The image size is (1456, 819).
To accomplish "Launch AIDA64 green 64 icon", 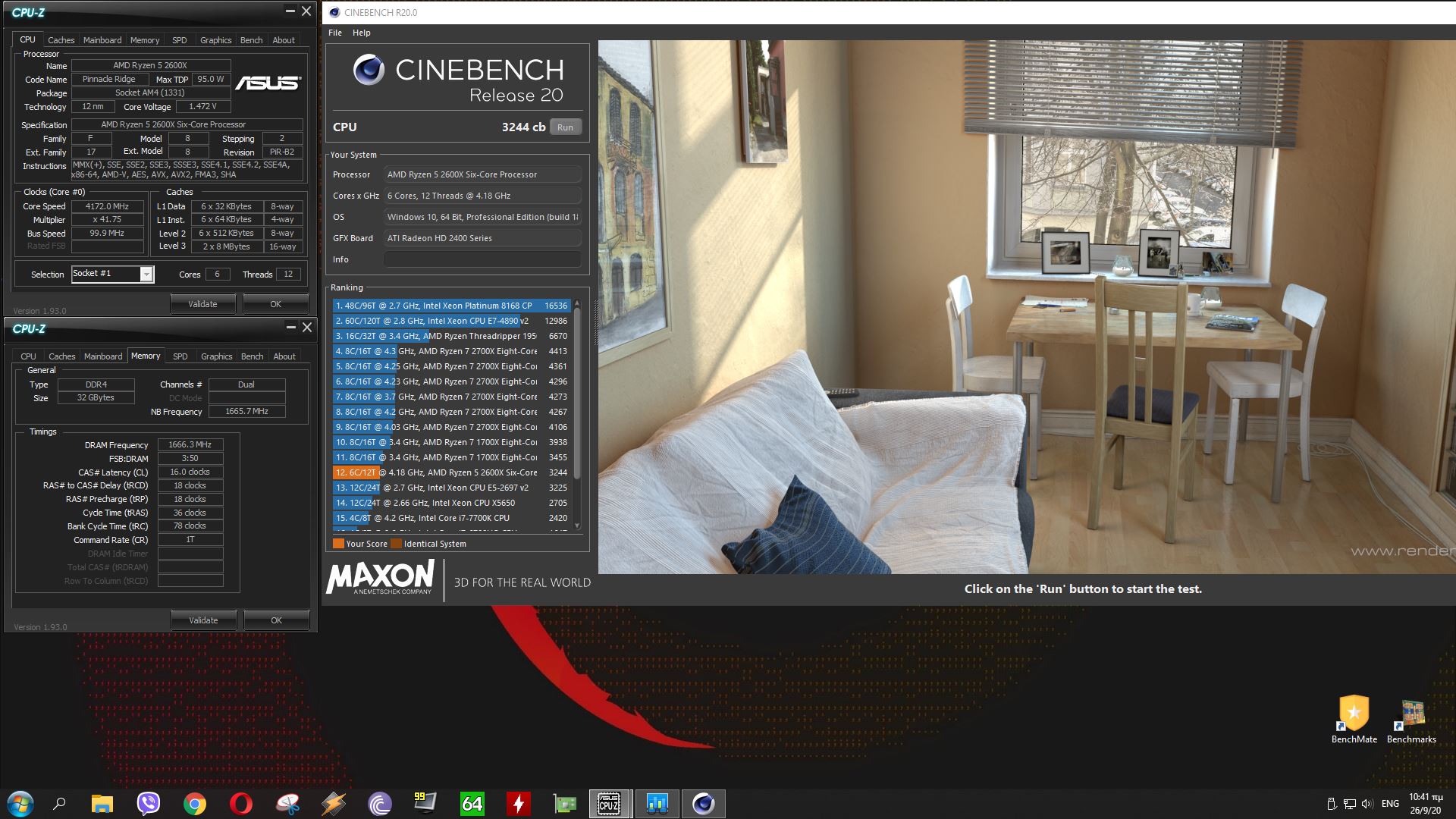I will coord(472,804).
